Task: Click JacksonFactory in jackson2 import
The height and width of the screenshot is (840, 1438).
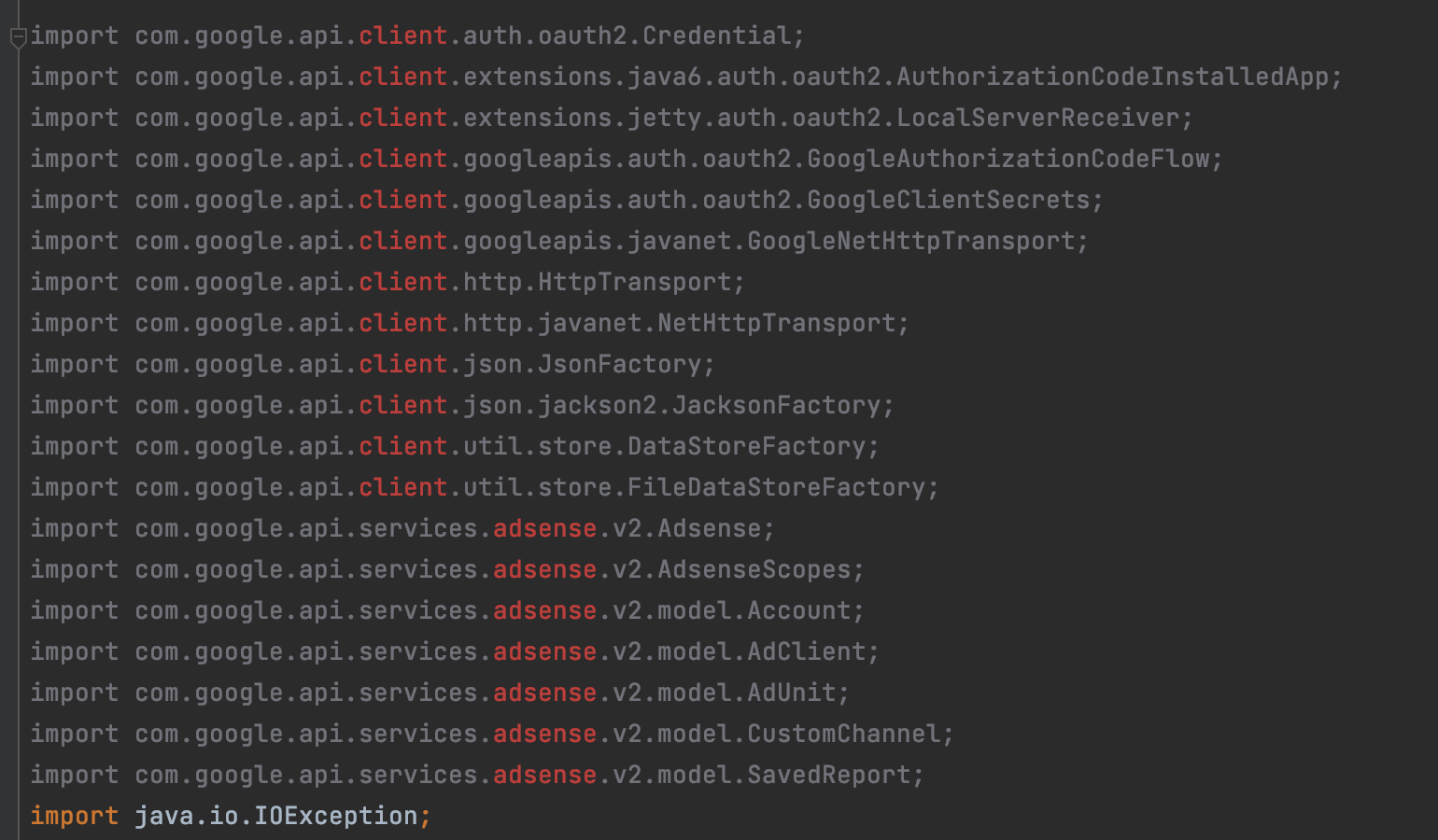Action: point(777,405)
